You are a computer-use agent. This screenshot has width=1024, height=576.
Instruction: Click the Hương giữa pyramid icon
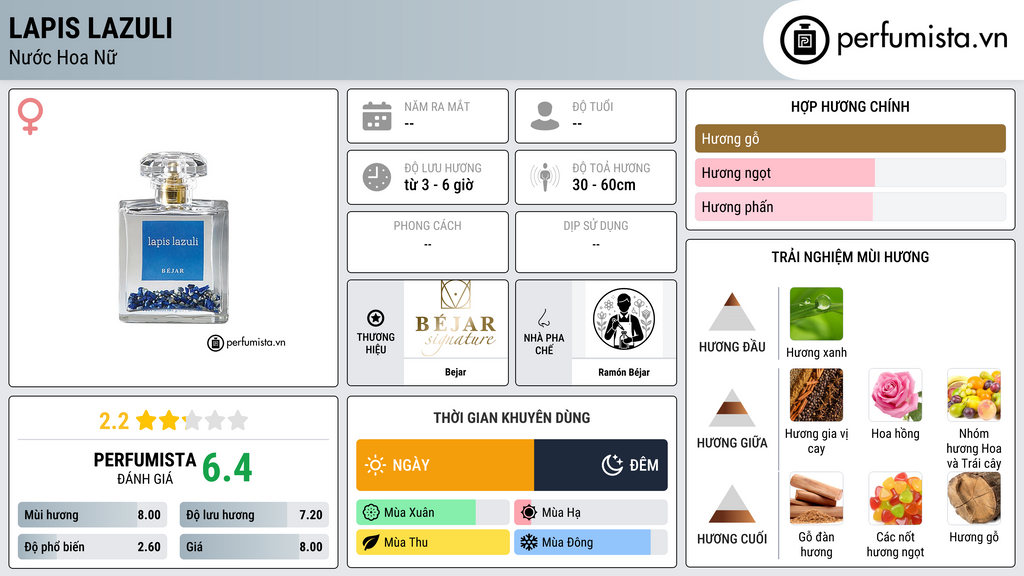[732, 408]
